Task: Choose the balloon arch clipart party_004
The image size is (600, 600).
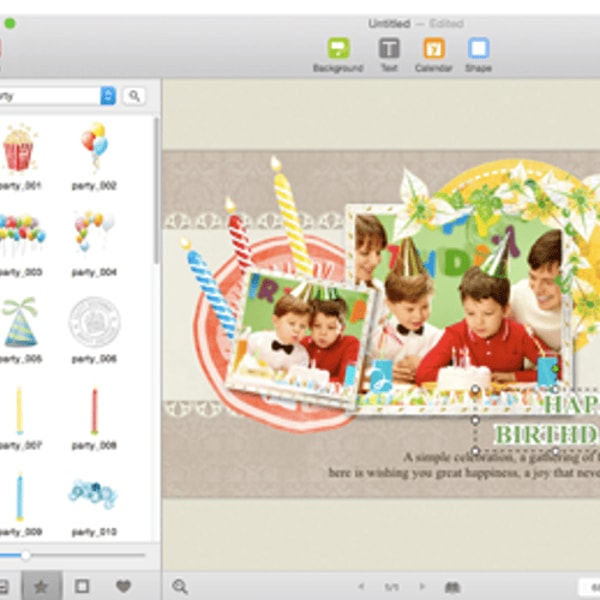Action: point(93,231)
